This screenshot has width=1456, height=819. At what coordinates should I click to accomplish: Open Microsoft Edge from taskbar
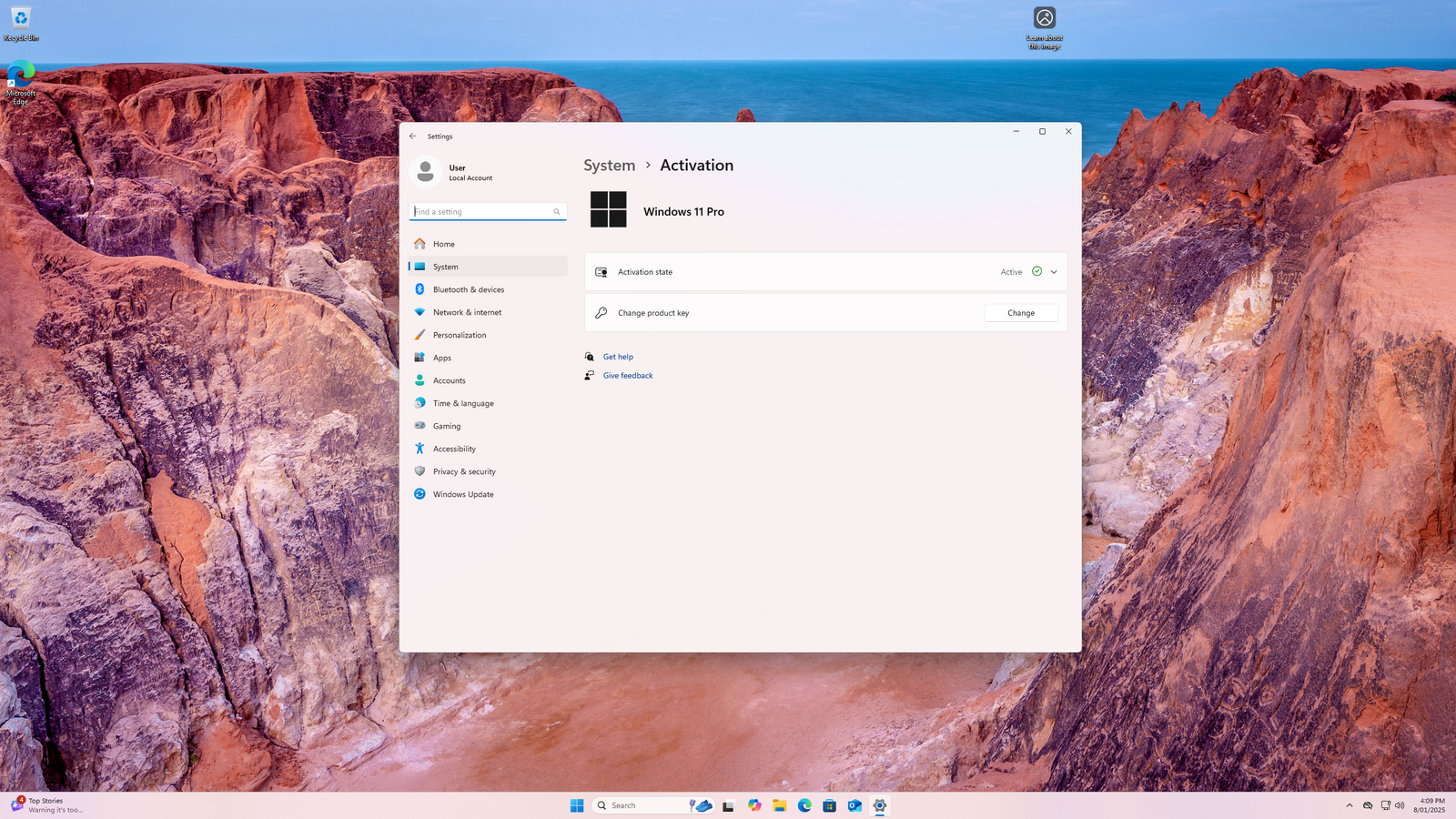[x=804, y=805]
